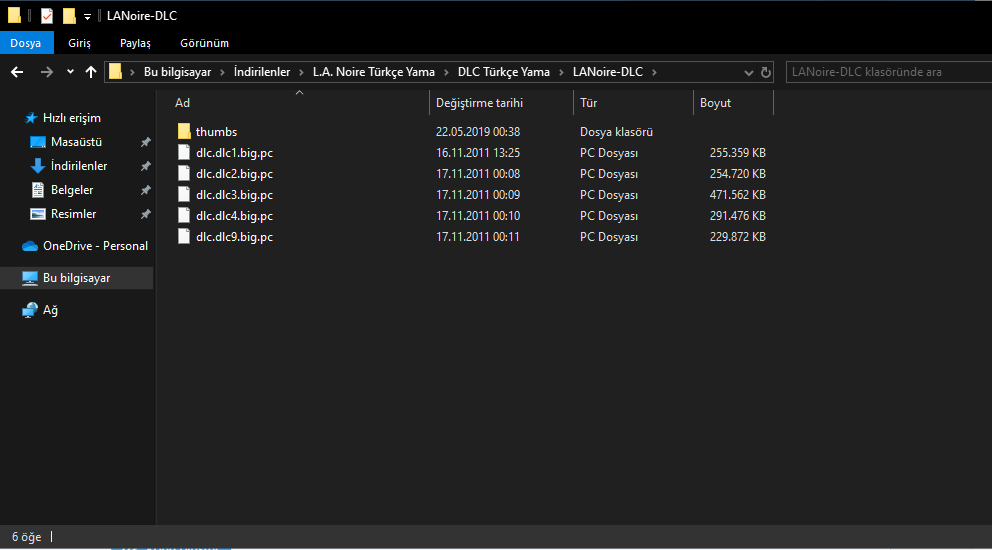Click the İndirilenler breadcrumb

coord(262,72)
